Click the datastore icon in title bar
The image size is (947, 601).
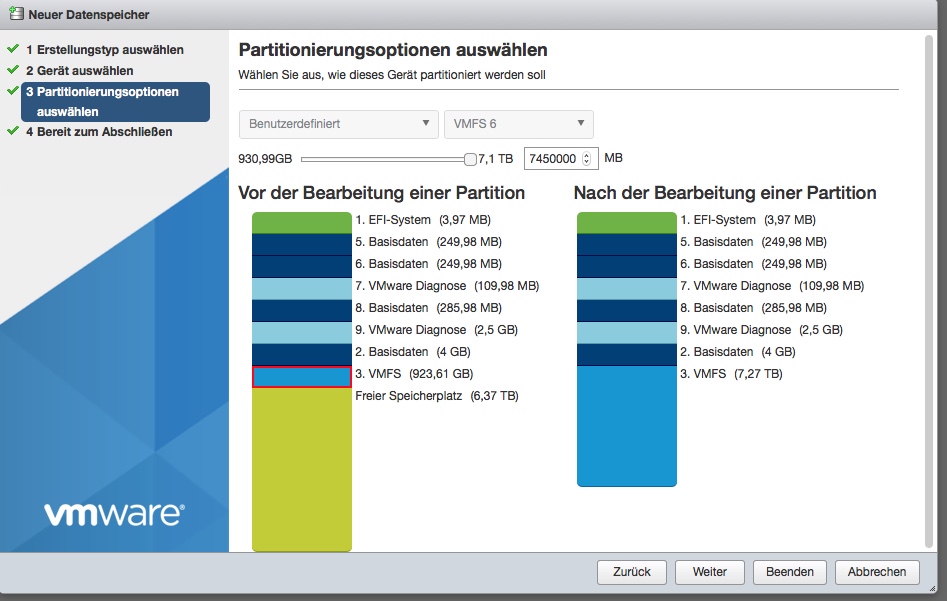[15, 14]
